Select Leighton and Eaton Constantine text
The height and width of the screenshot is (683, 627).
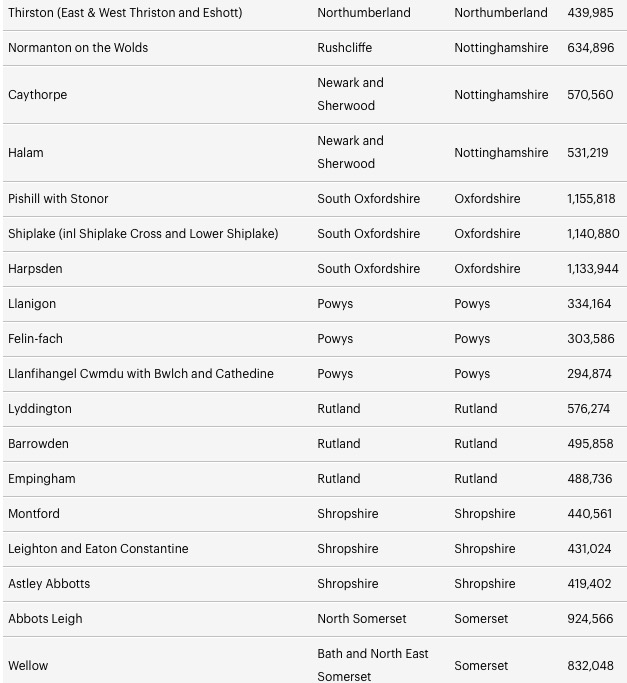(x=98, y=548)
